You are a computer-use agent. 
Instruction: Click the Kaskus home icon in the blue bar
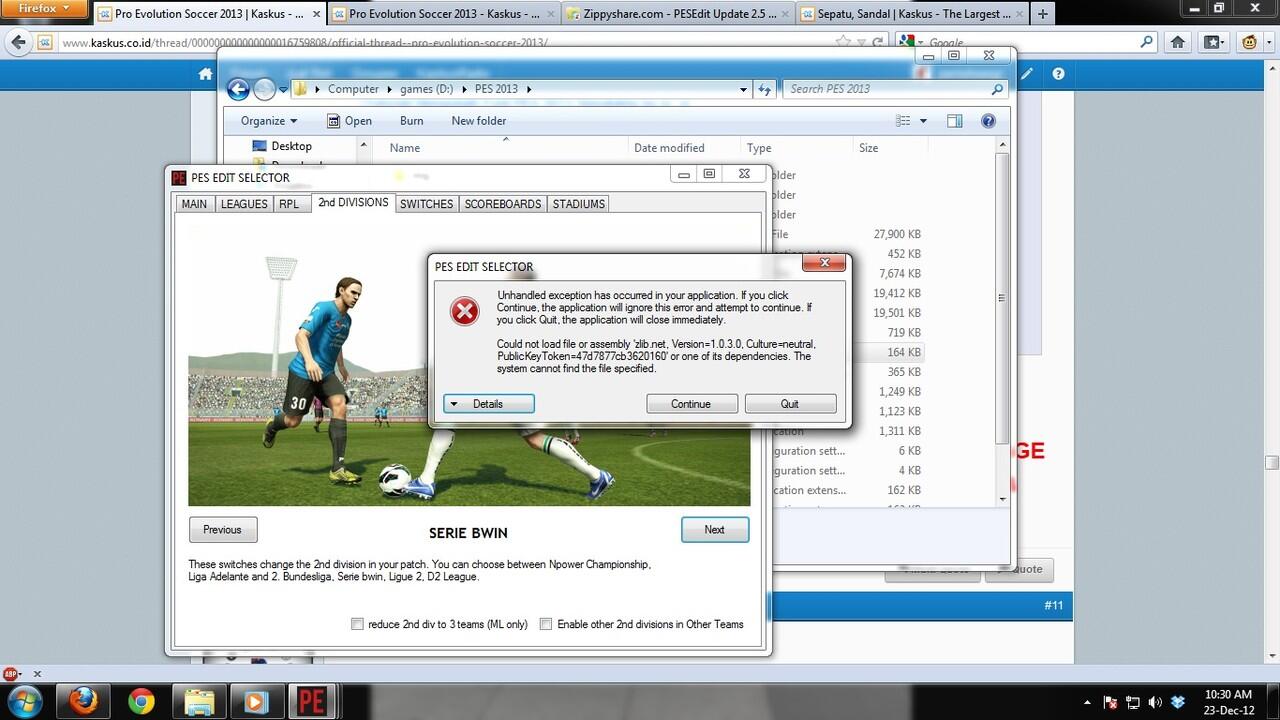205,74
